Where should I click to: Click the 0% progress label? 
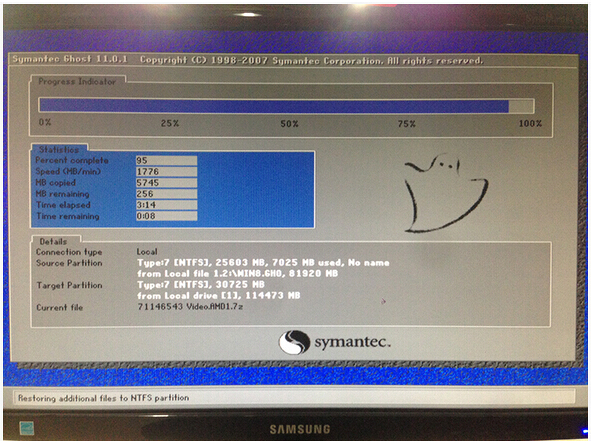point(44,122)
